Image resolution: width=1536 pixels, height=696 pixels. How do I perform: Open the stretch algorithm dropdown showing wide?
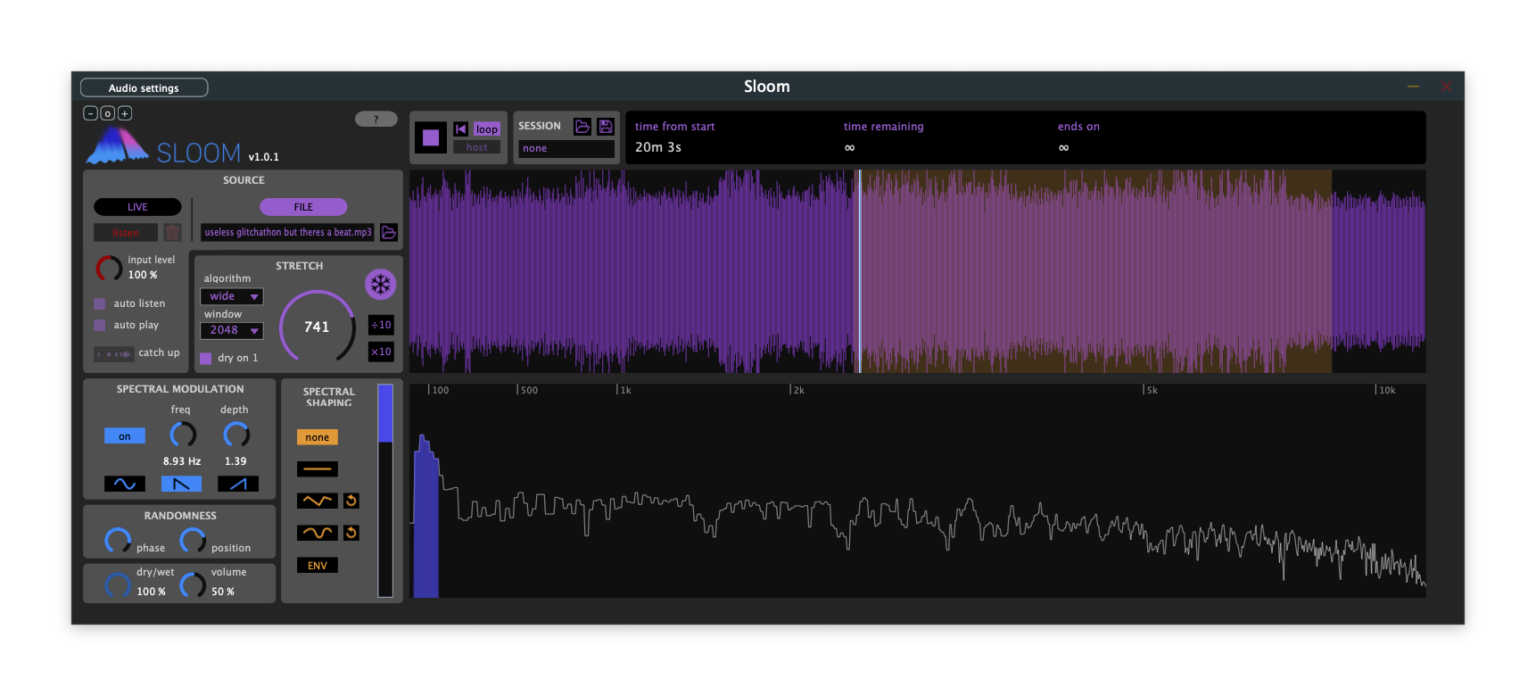231,296
